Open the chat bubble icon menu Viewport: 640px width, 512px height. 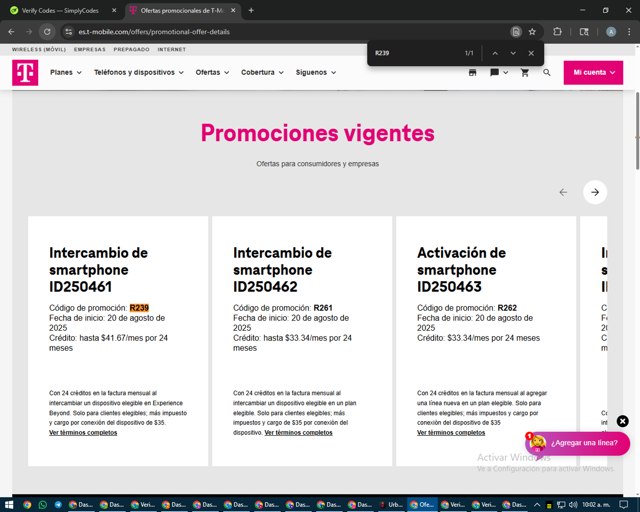pos(499,73)
